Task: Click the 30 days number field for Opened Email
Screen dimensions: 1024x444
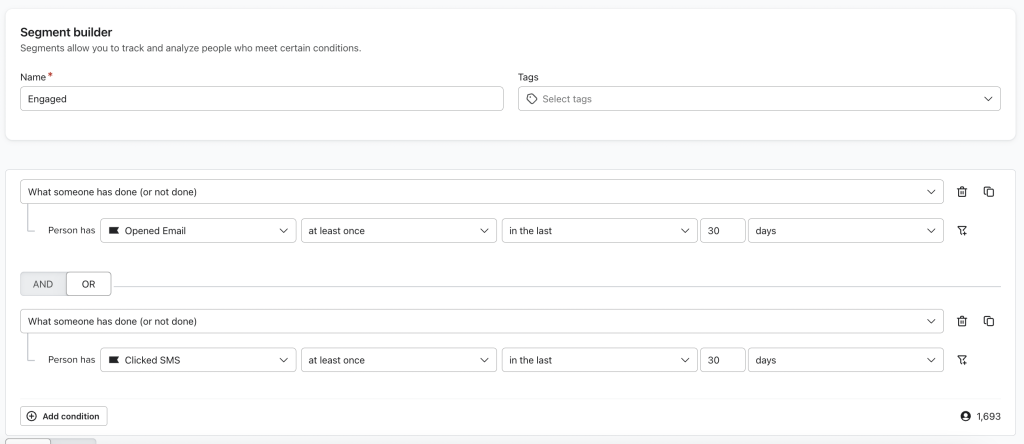Action: [x=722, y=230]
